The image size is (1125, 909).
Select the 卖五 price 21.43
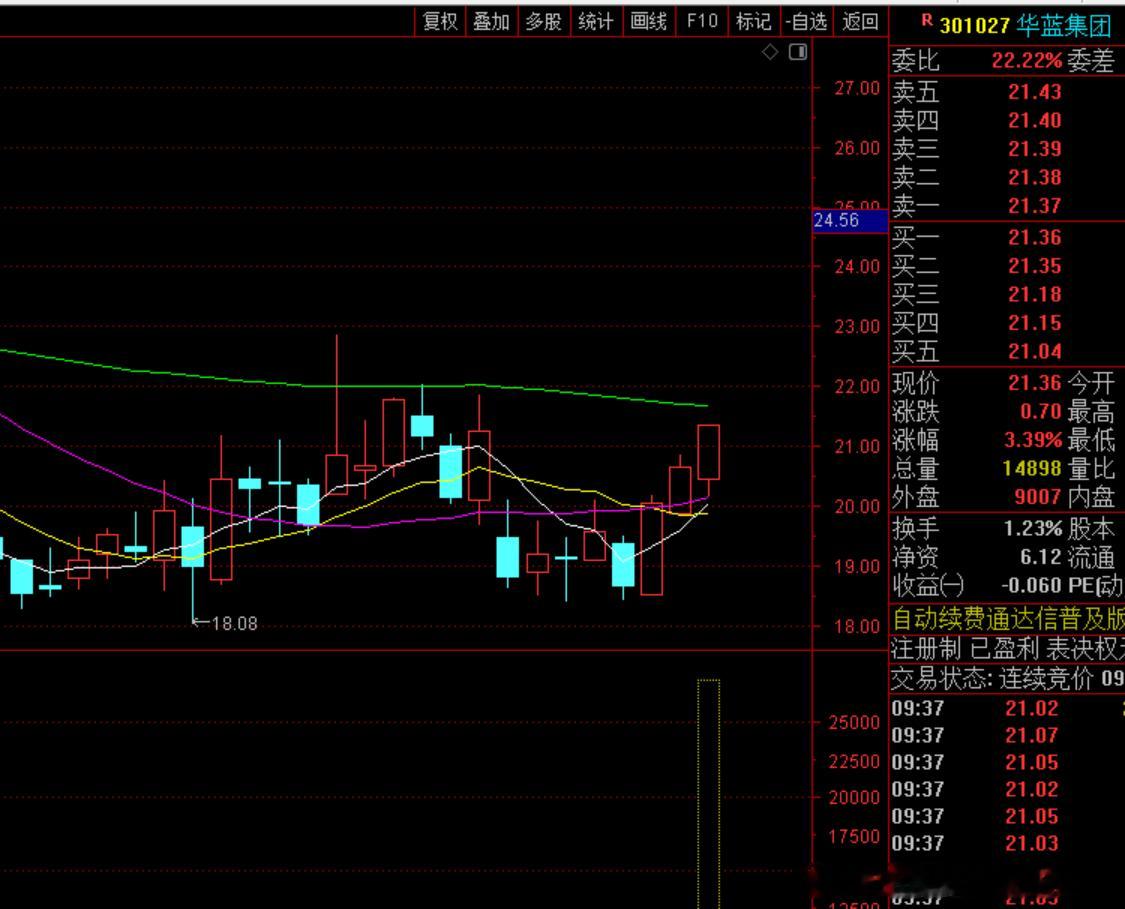pos(1034,92)
